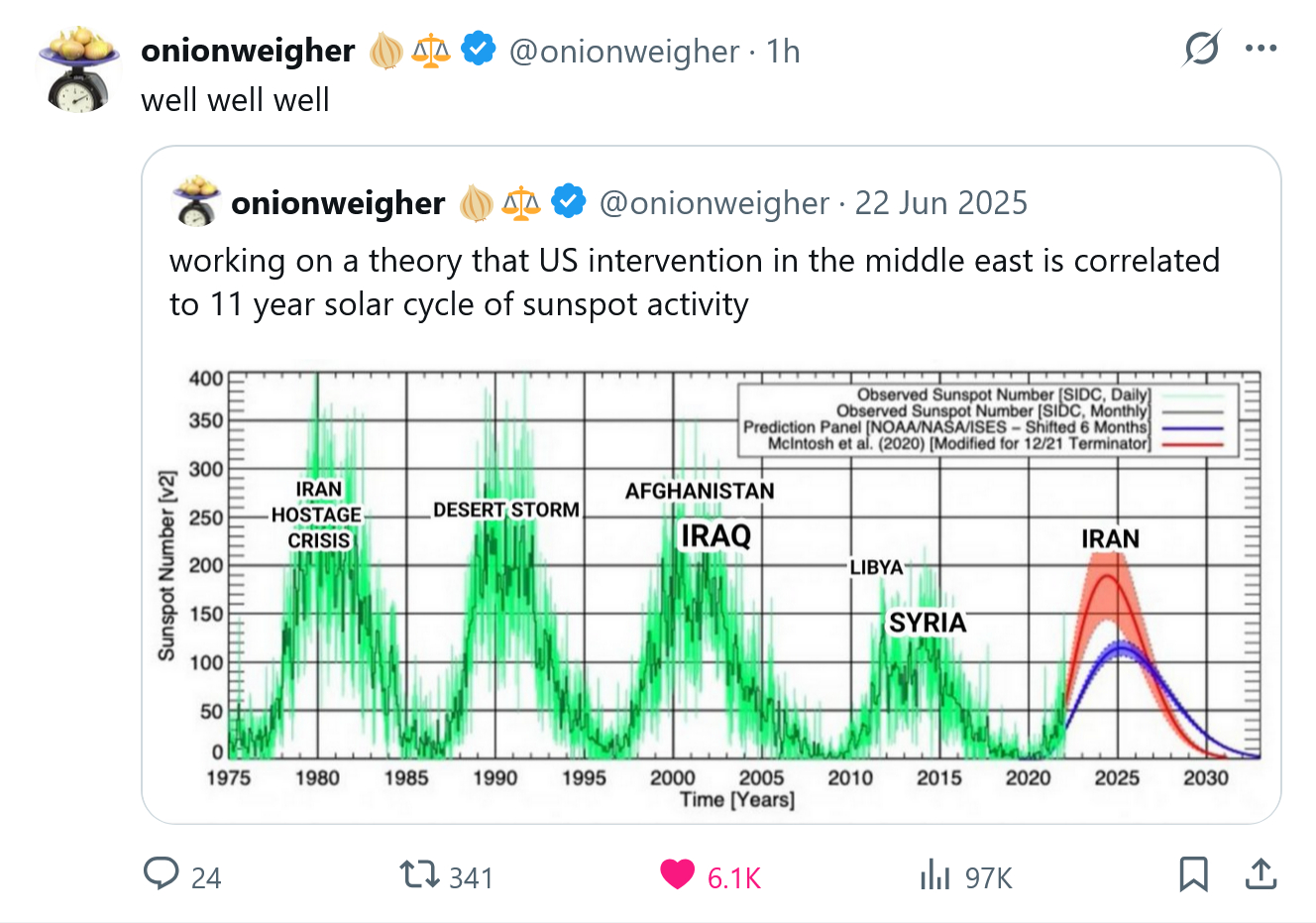Screen dimensions: 1316x923
Task: Click the quoted tweet's small avatar
Action: pos(196,202)
